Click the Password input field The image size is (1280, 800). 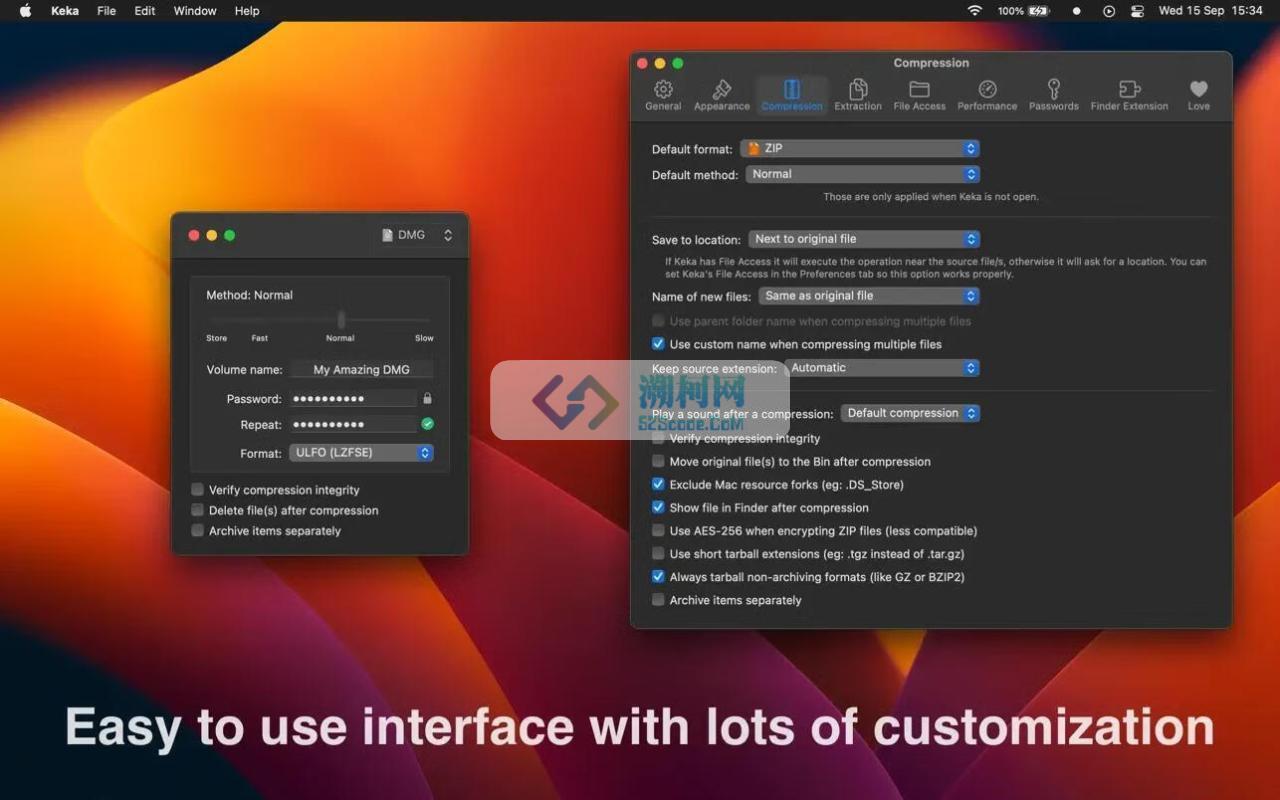[x=353, y=399]
